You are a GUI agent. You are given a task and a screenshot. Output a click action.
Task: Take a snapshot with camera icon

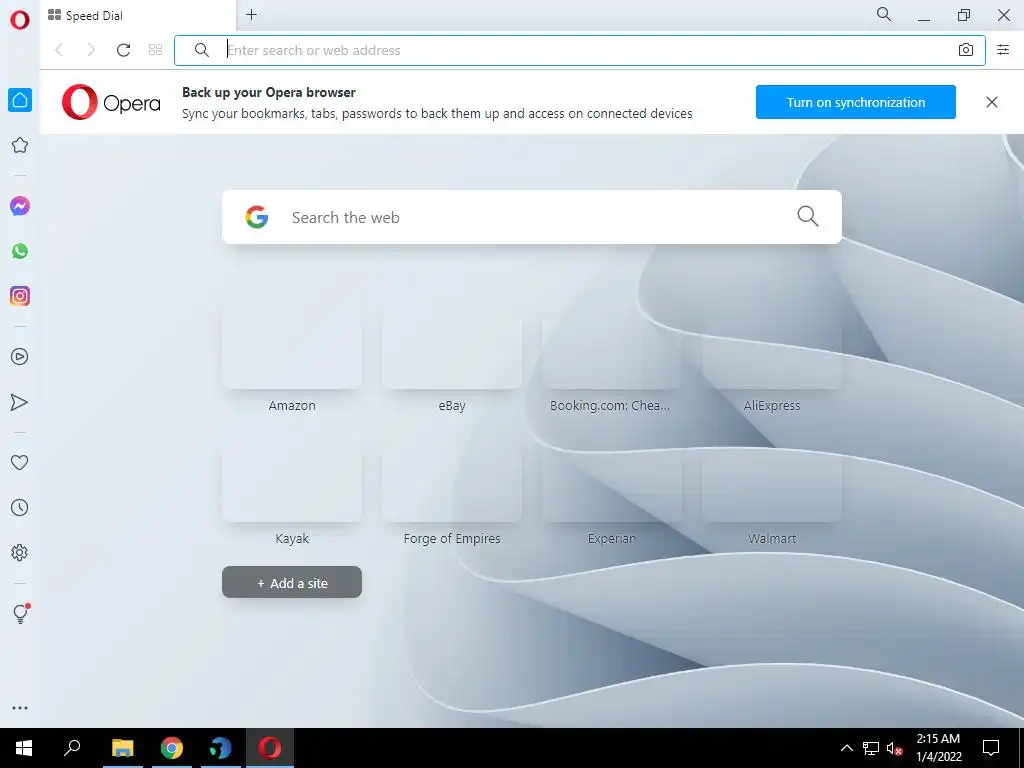pyautogui.click(x=966, y=50)
